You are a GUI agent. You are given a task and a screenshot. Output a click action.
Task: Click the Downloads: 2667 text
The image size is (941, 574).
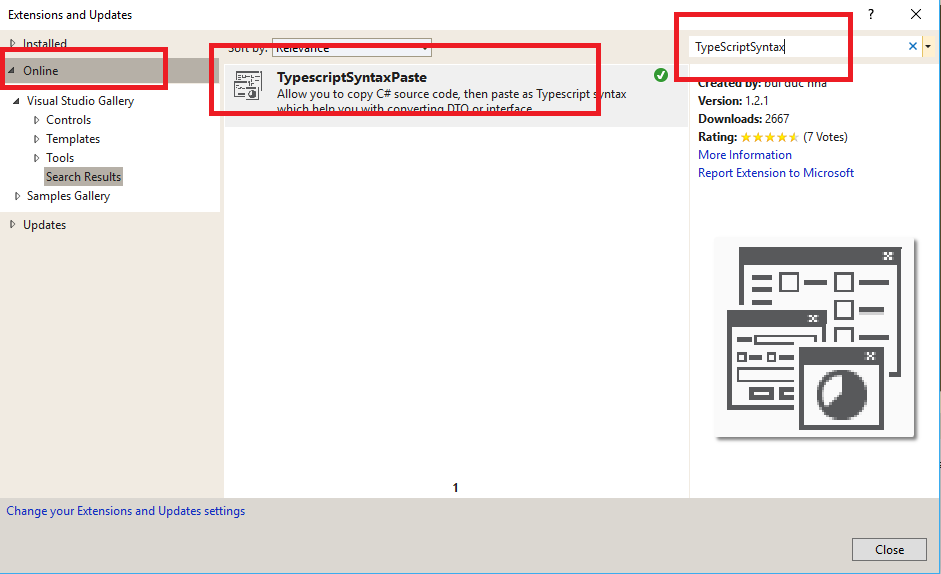click(744, 119)
